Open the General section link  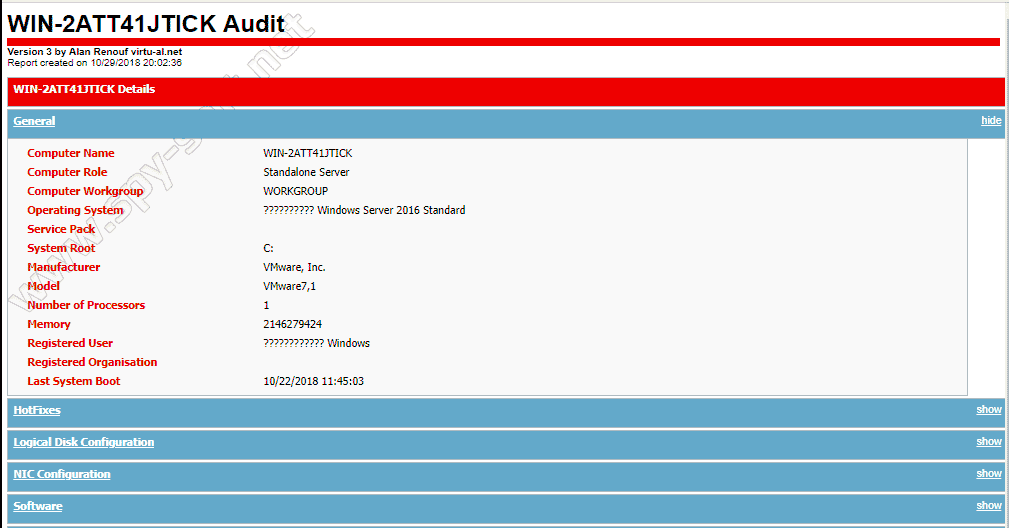[34, 121]
